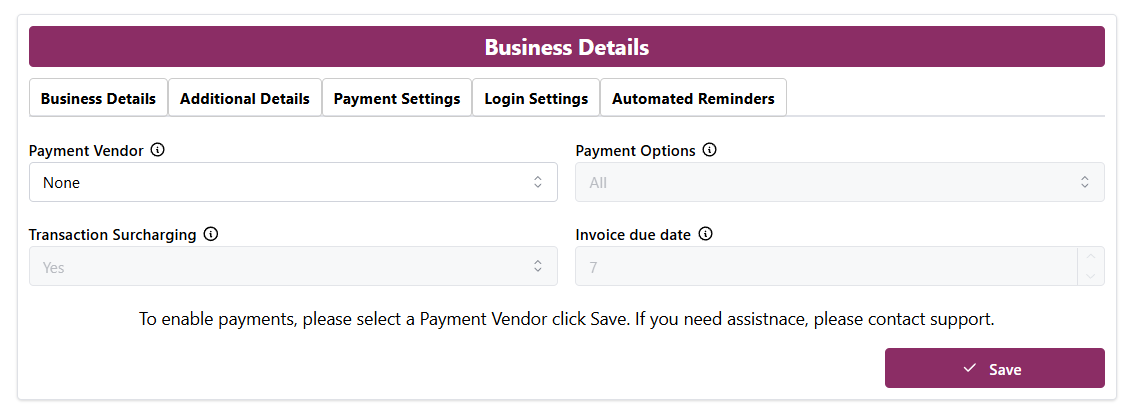Open the Payment Vendor dropdown
The height and width of the screenshot is (420, 1145).
(x=280, y=183)
